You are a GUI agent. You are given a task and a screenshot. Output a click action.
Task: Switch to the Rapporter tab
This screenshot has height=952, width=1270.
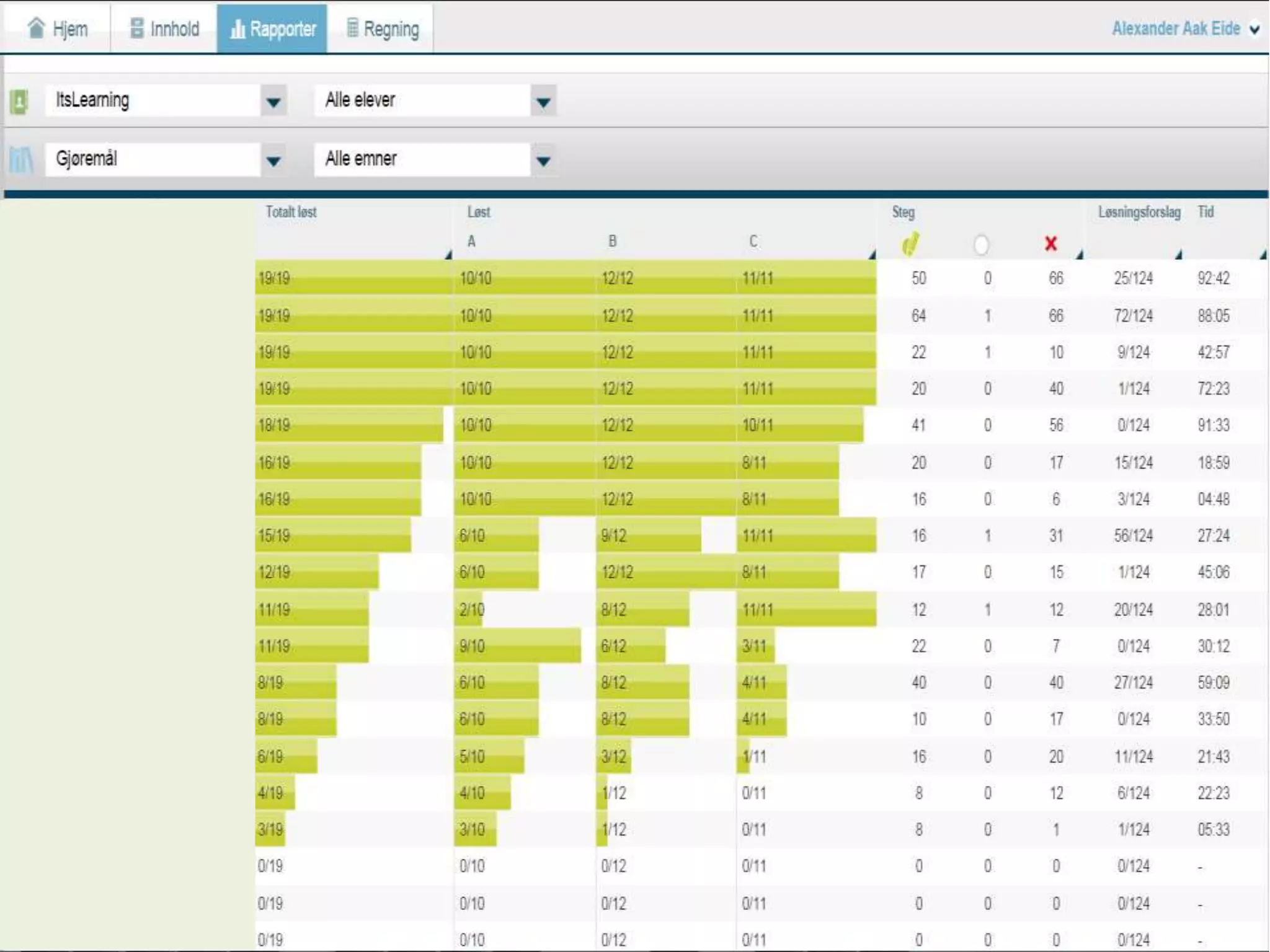click(272, 29)
